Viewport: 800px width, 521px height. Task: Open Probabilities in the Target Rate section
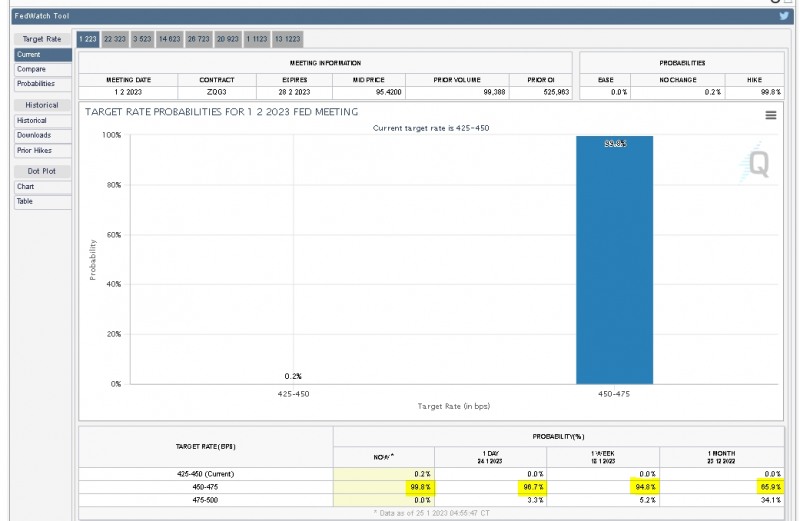(43, 84)
